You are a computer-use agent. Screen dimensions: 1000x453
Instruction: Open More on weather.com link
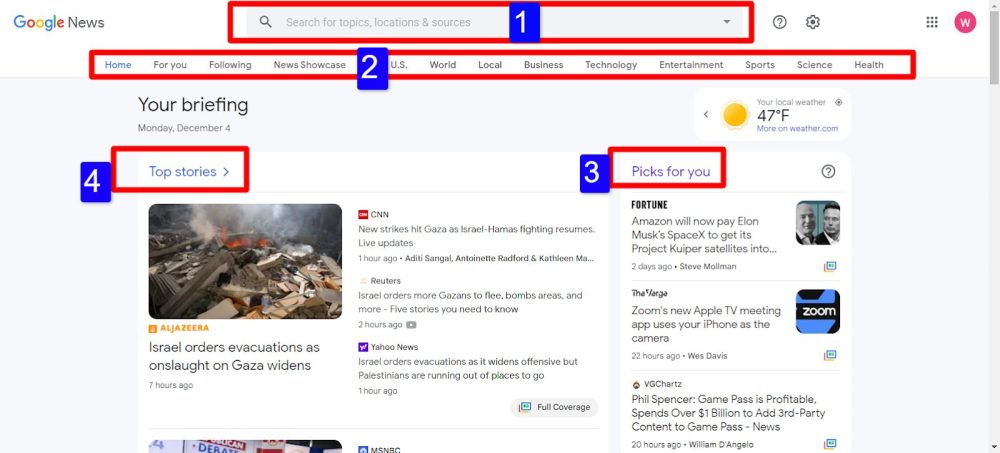pos(797,128)
